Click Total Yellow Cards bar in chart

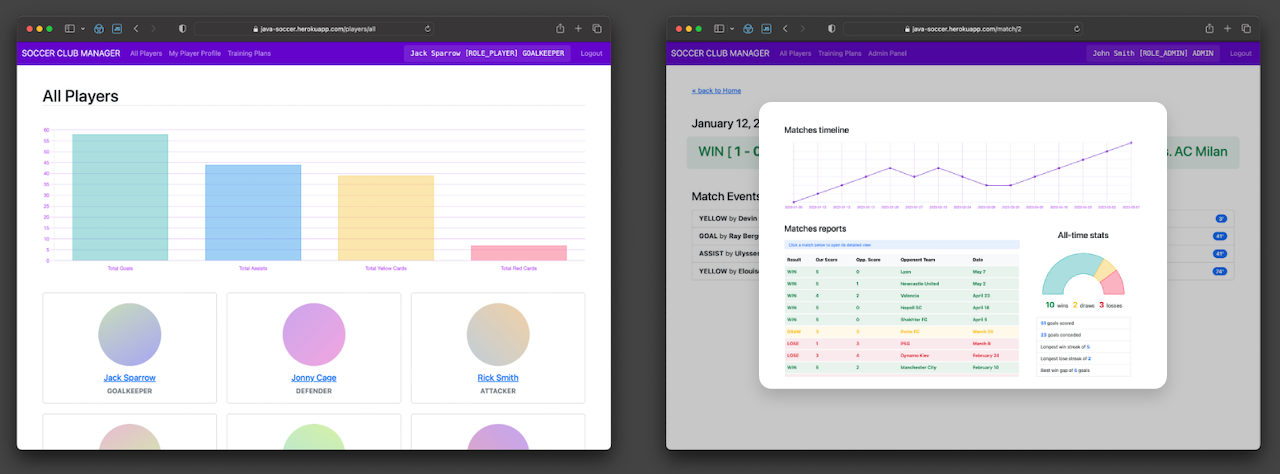pos(386,218)
